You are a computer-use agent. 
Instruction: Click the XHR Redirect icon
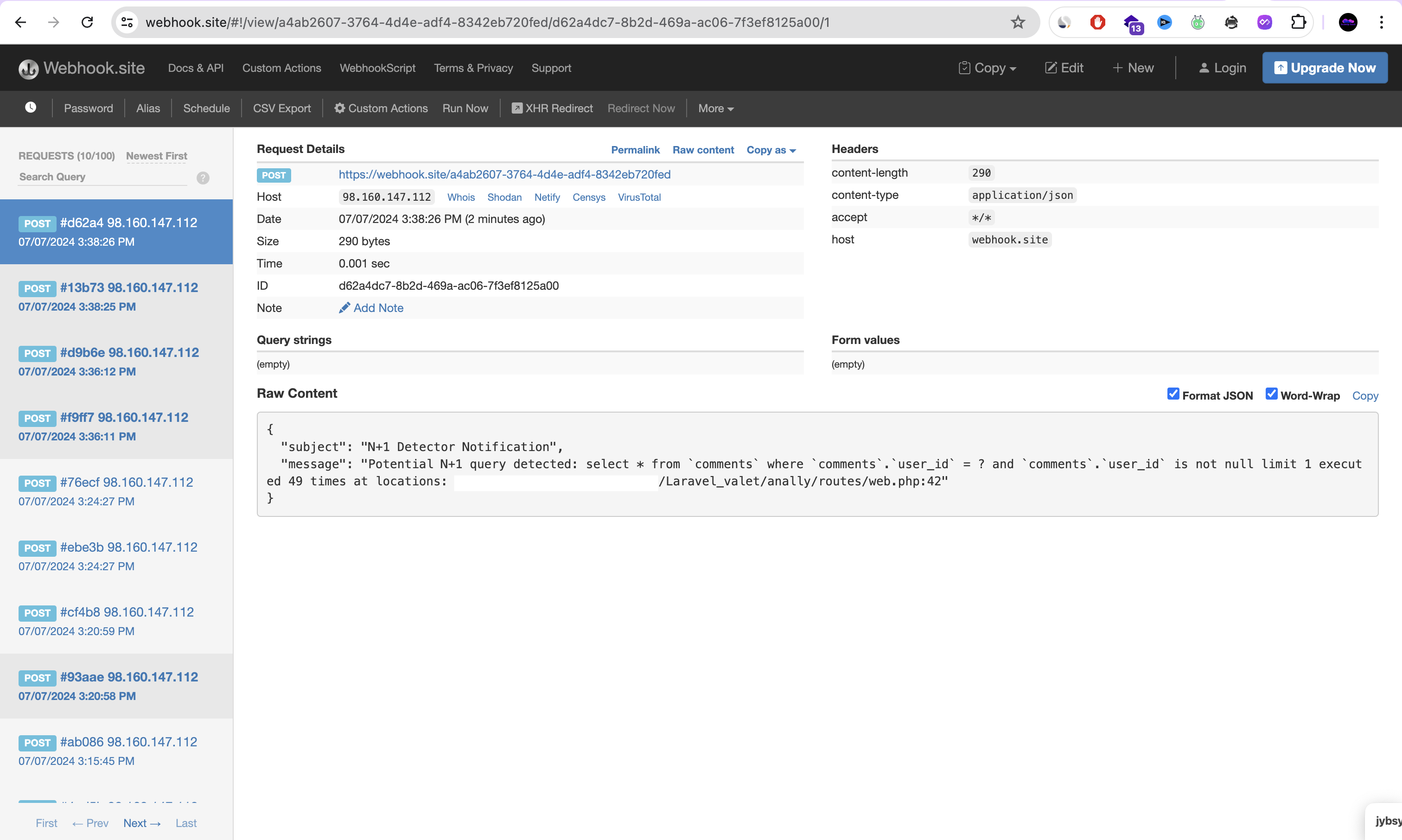[517, 108]
